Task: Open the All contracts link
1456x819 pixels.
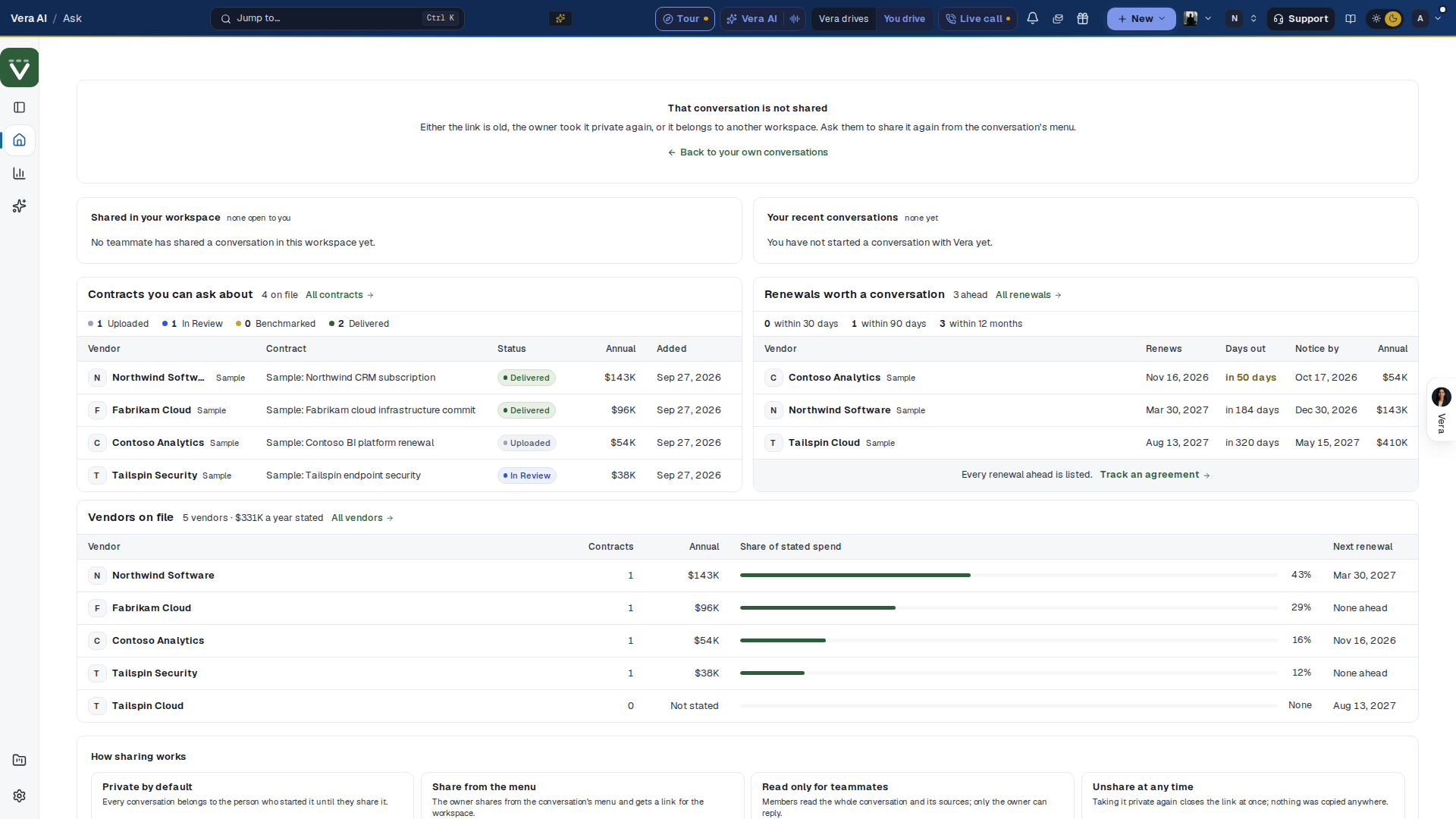Action: click(x=340, y=295)
